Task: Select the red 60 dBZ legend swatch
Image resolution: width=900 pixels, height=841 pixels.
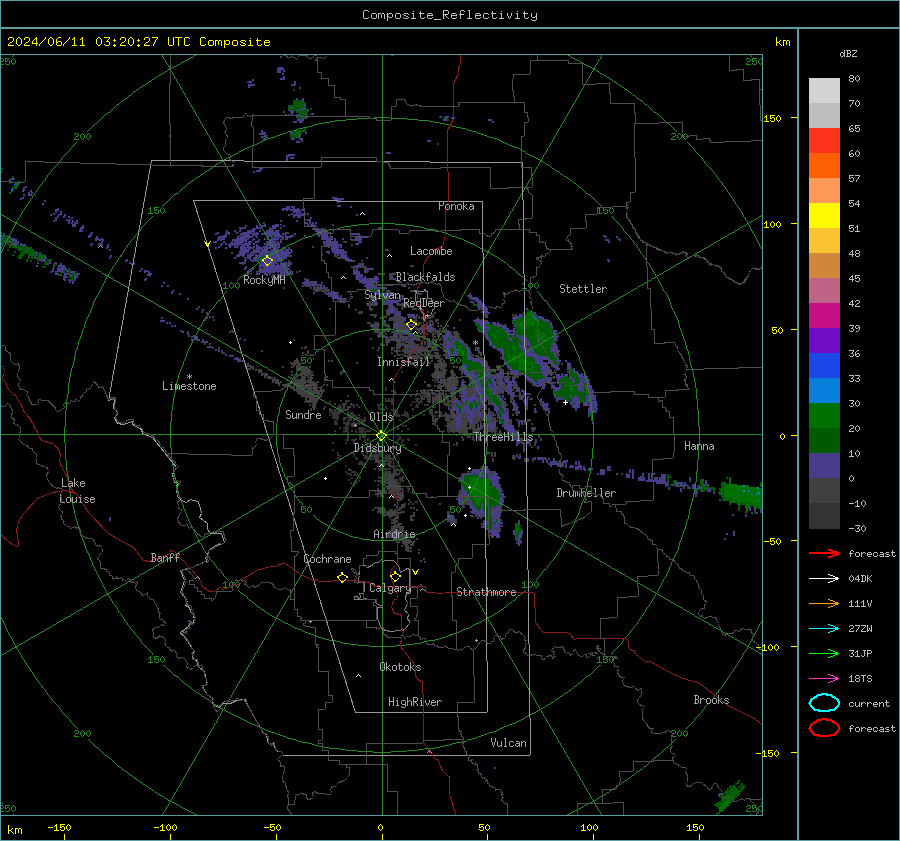Action: pos(824,141)
